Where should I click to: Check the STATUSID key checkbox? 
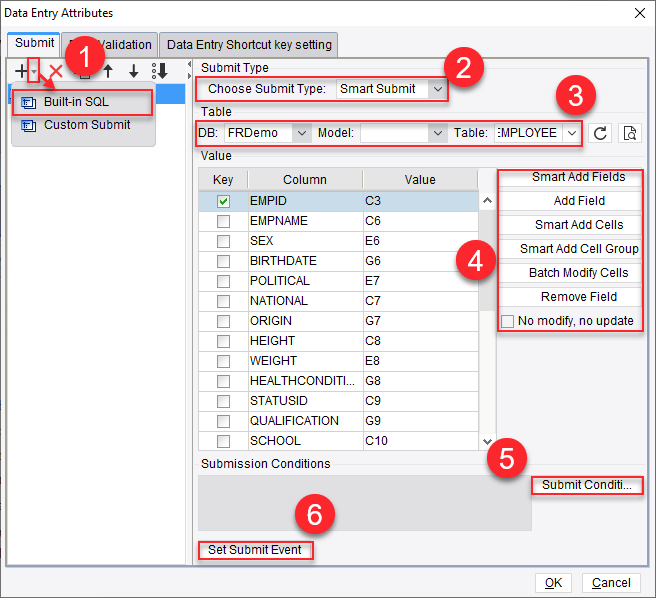[223, 401]
